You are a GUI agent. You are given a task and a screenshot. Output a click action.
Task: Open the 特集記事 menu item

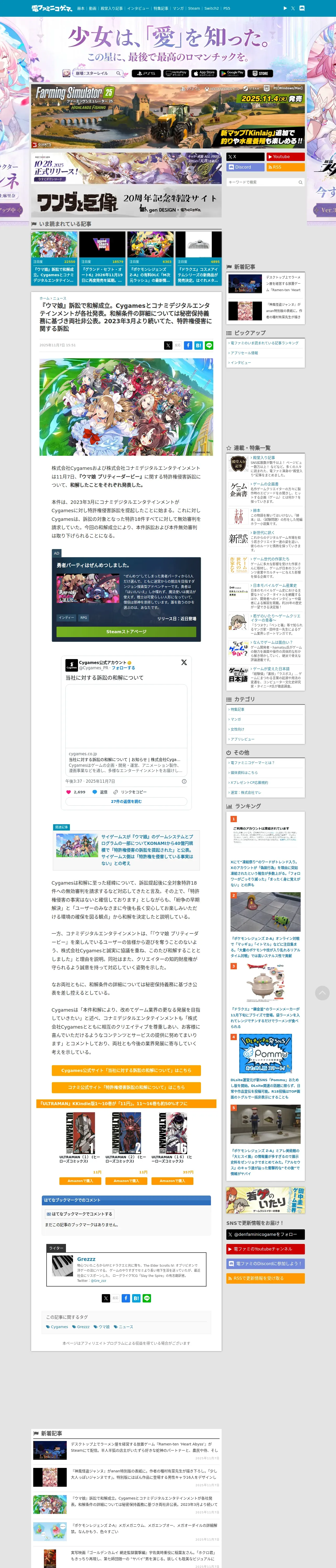click(x=161, y=9)
